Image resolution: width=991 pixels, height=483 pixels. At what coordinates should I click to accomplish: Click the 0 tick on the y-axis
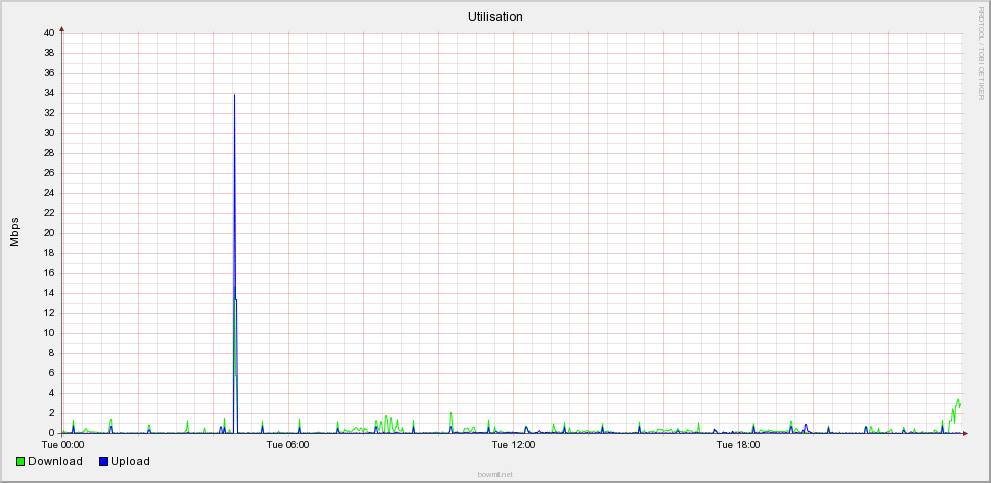[51, 433]
